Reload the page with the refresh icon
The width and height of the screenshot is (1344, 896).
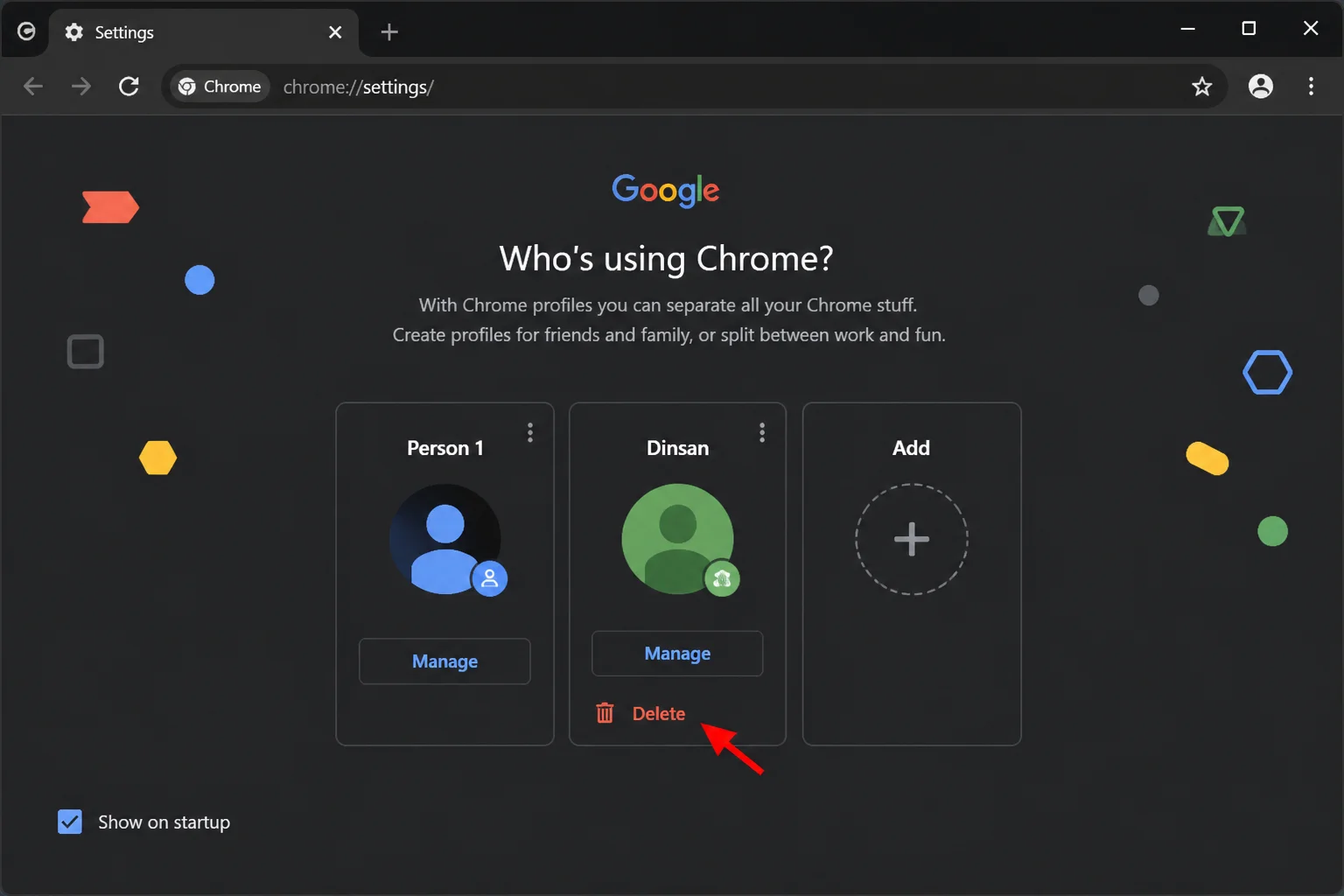pyautogui.click(x=129, y=87)
